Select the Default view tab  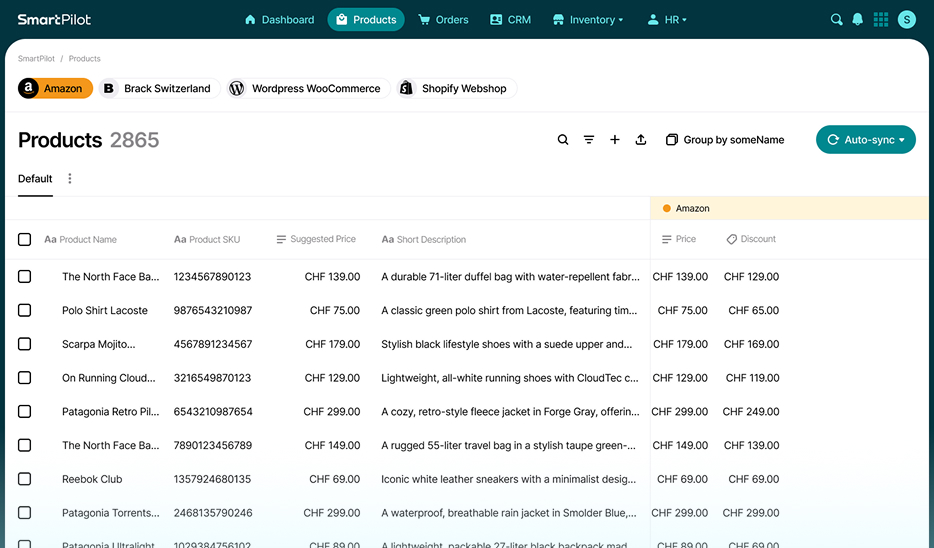[35, 179]
